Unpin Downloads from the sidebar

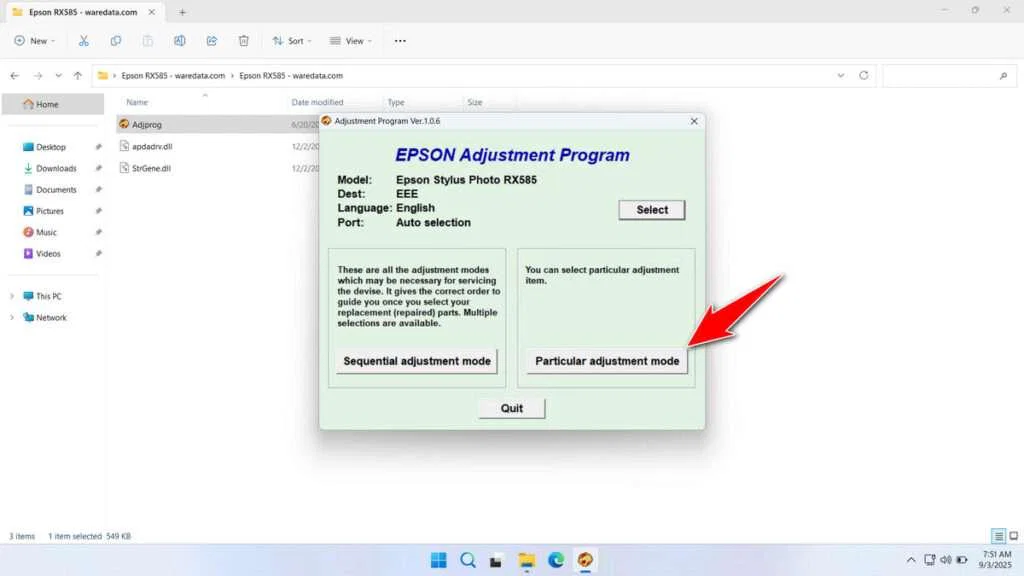click(97, 168)
